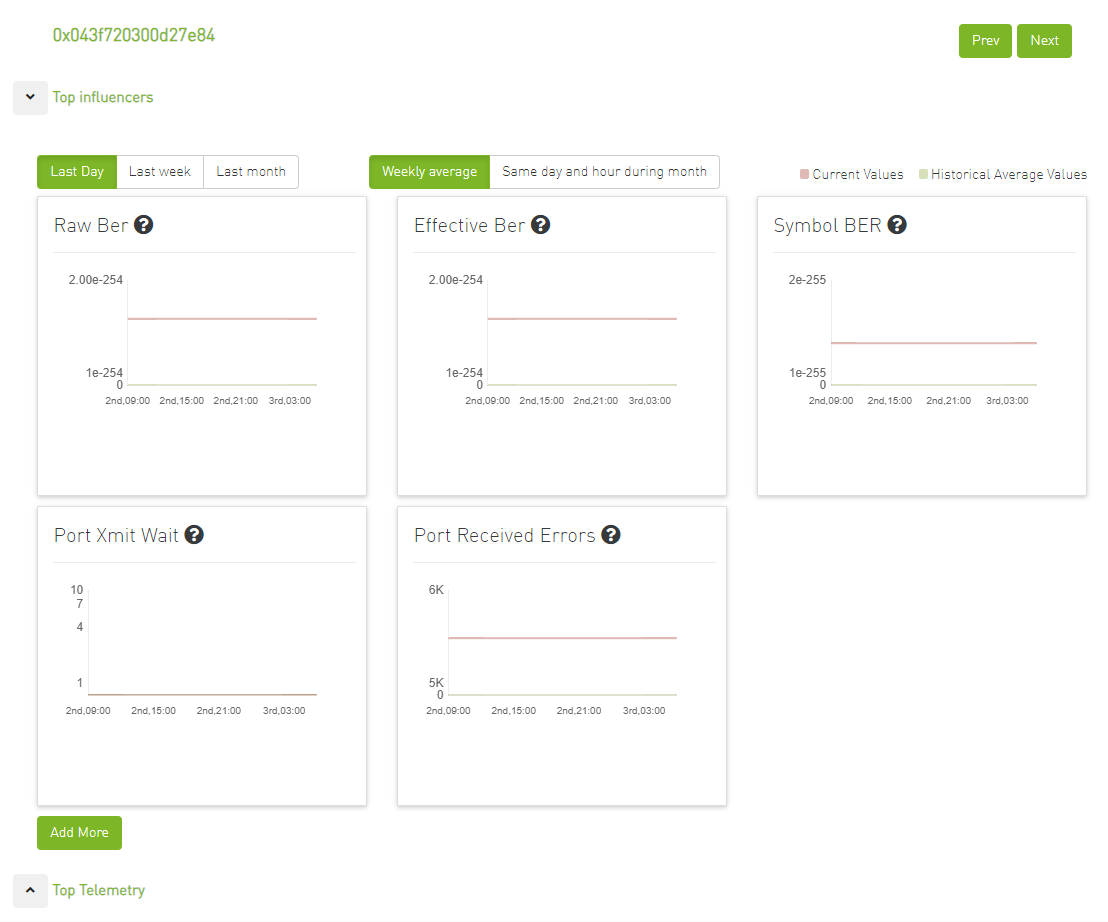The image size is (1108, 922).
Task: Click the Current Values legend swatch
Action: [x=804, y=175]
